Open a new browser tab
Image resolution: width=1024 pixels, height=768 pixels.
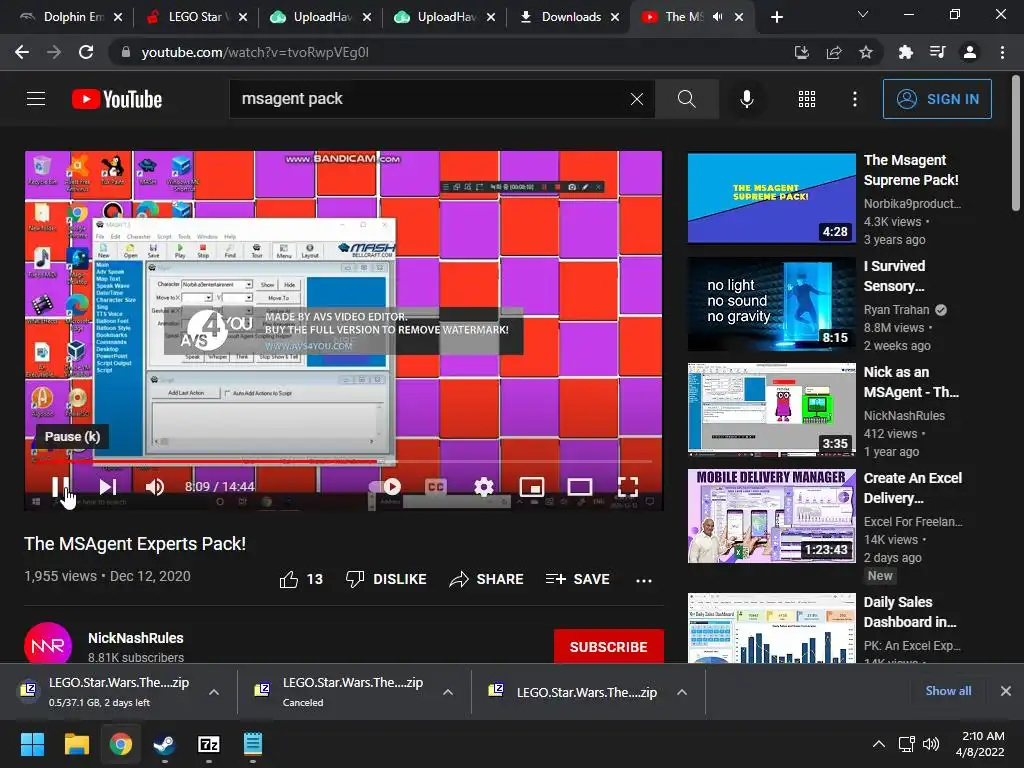coord(776,17)
